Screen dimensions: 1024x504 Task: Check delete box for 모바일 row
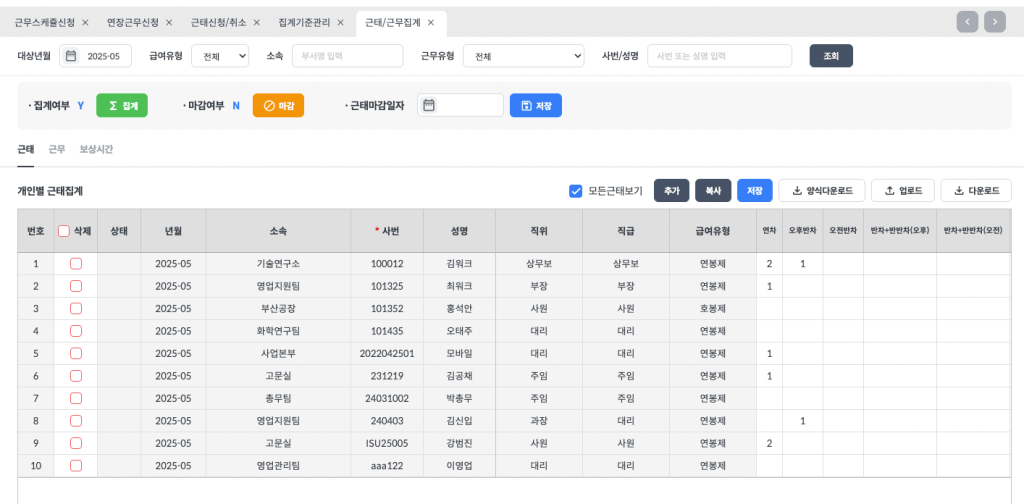[76, 353]
